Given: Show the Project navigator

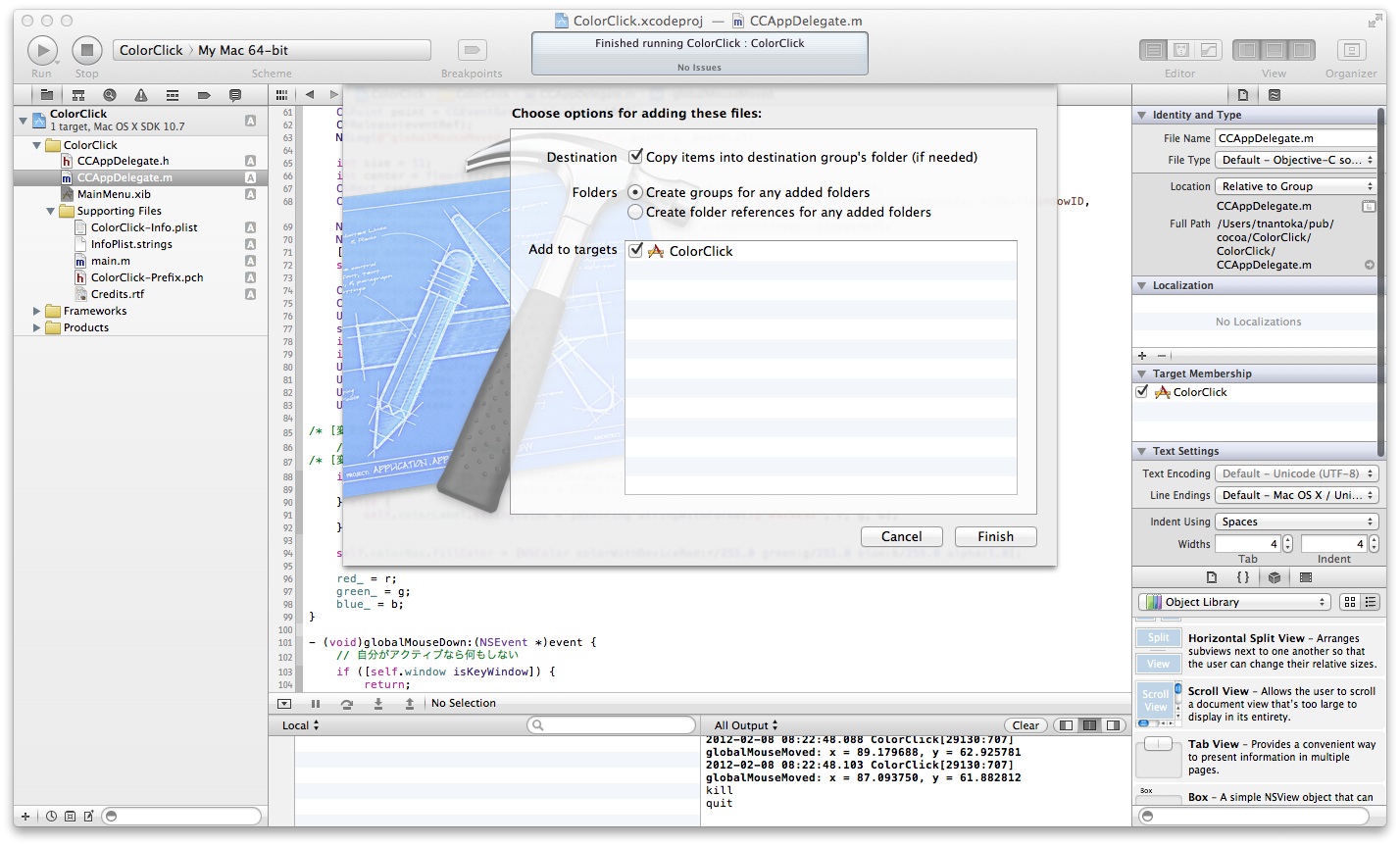Looking at the screenshot, I should [46, 95].
